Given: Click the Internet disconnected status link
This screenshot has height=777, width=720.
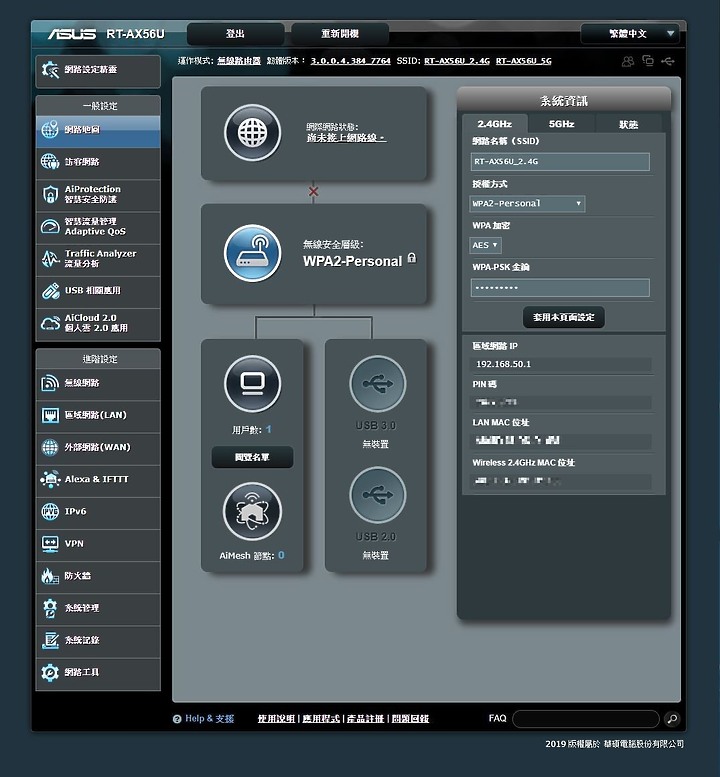Looking at the screenshot, I should [346, 138].
